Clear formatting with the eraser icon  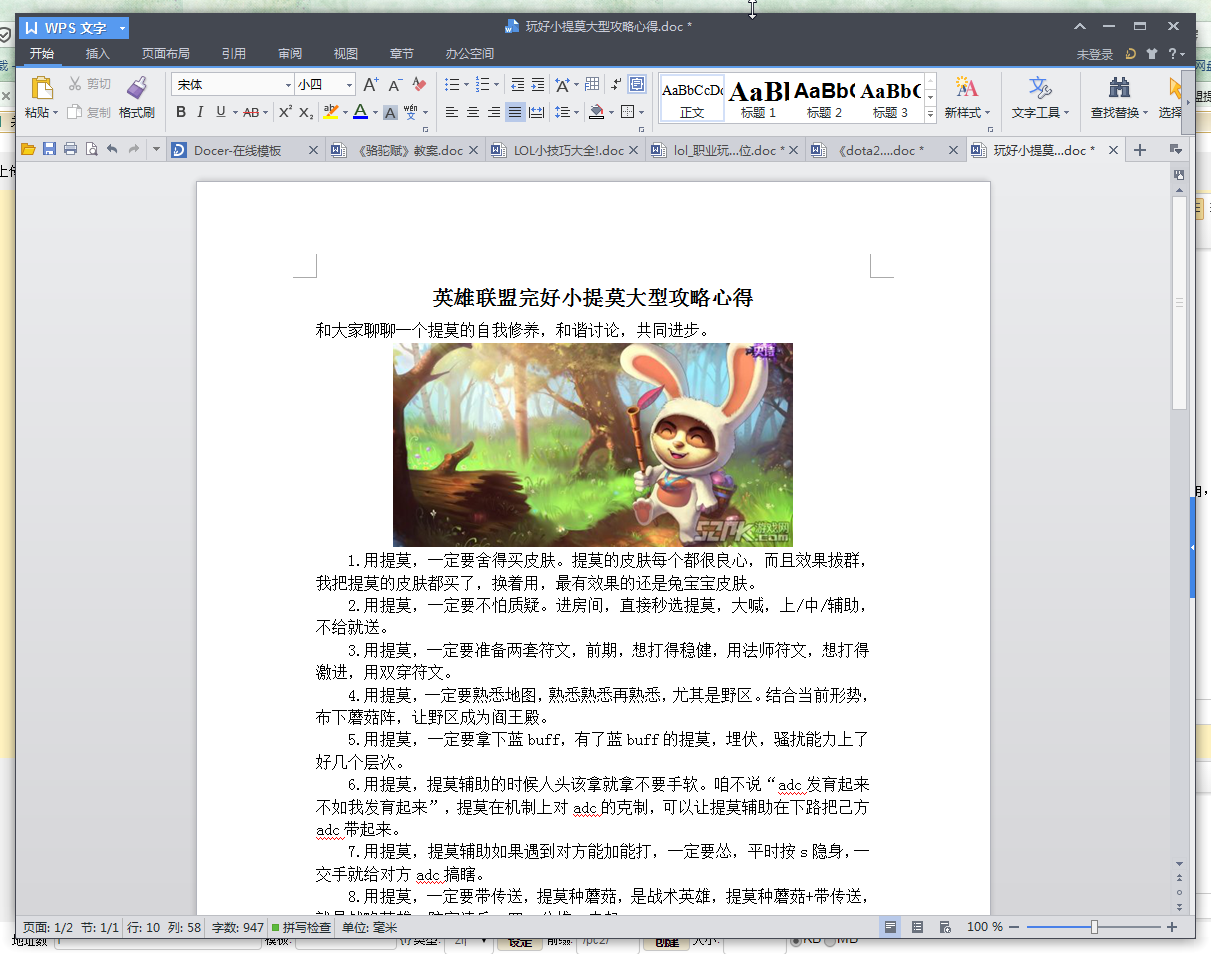pos(419,85)
